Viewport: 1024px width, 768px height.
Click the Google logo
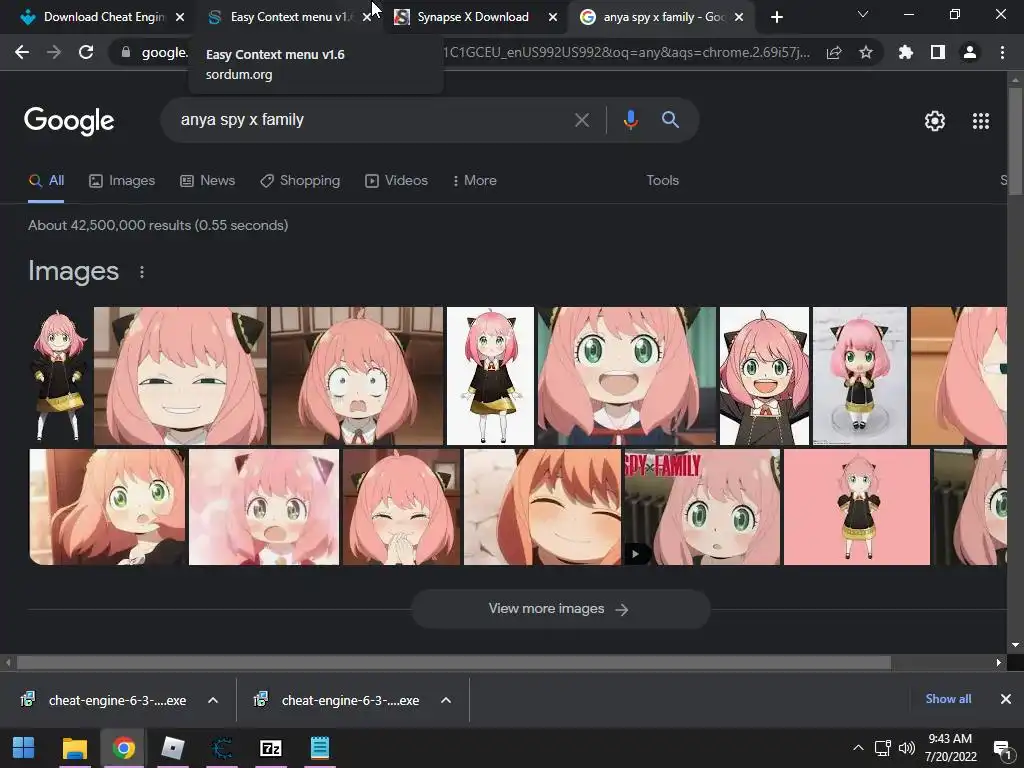click(69, 121)
